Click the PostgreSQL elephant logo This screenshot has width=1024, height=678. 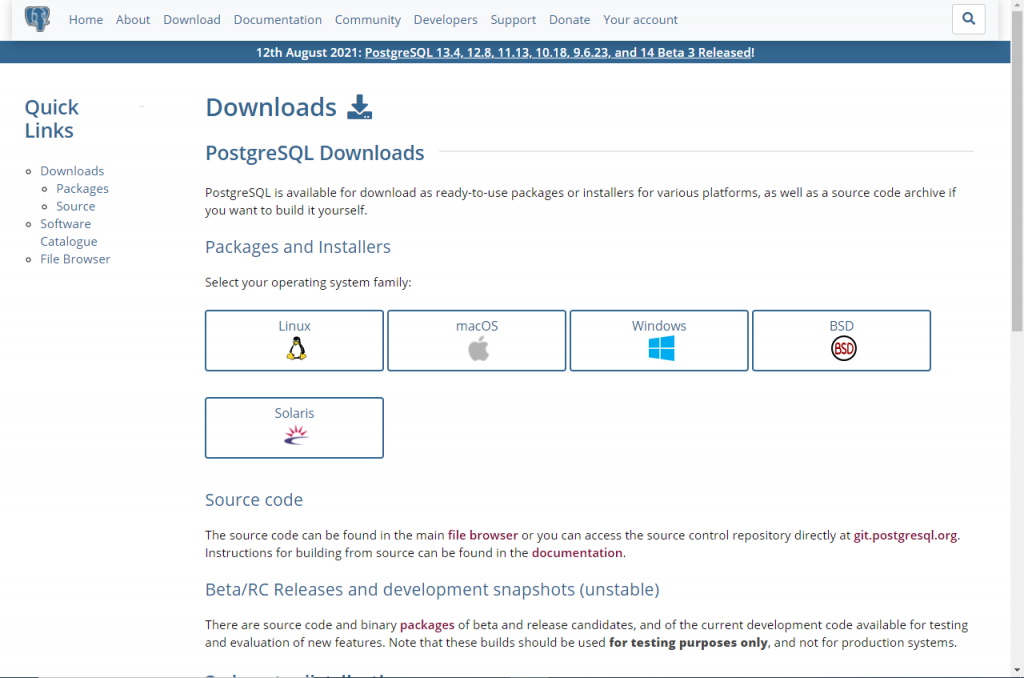37,19
